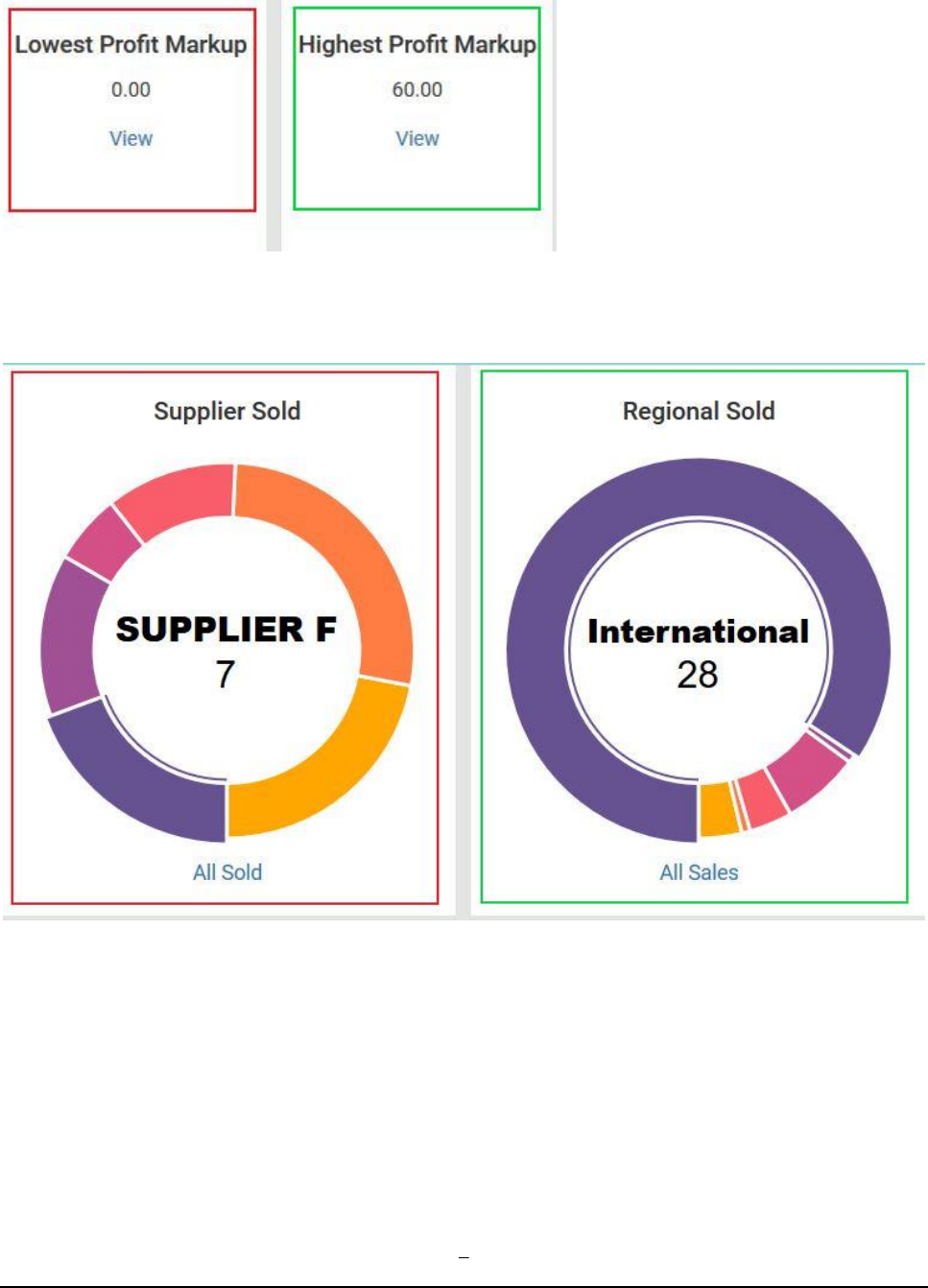Open View link under Lowest Profit Markup

131,139
